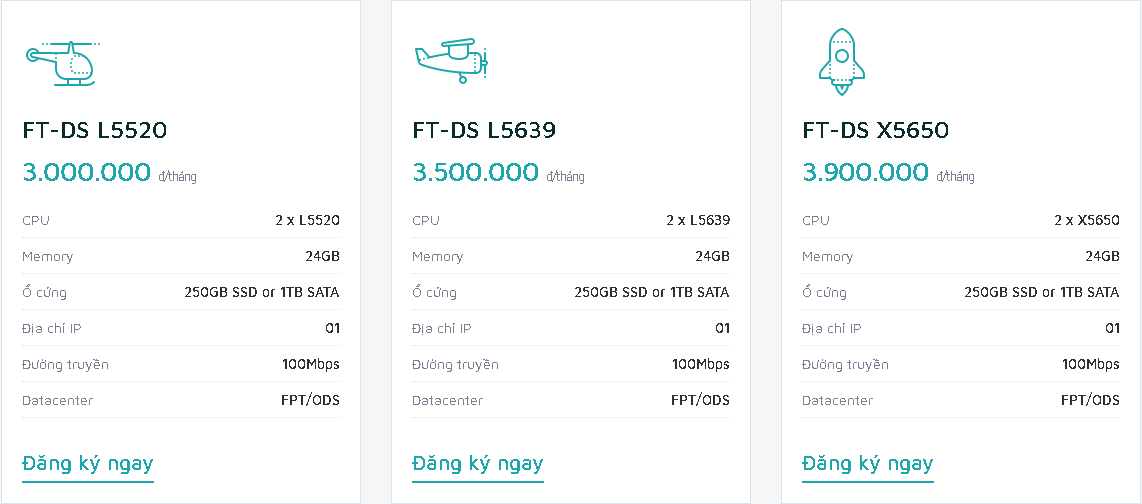Viewport: 1142px width, 504px height.
Task: Click the airplane icon on the FT-DS L5639 card
Action: point(450,61)
